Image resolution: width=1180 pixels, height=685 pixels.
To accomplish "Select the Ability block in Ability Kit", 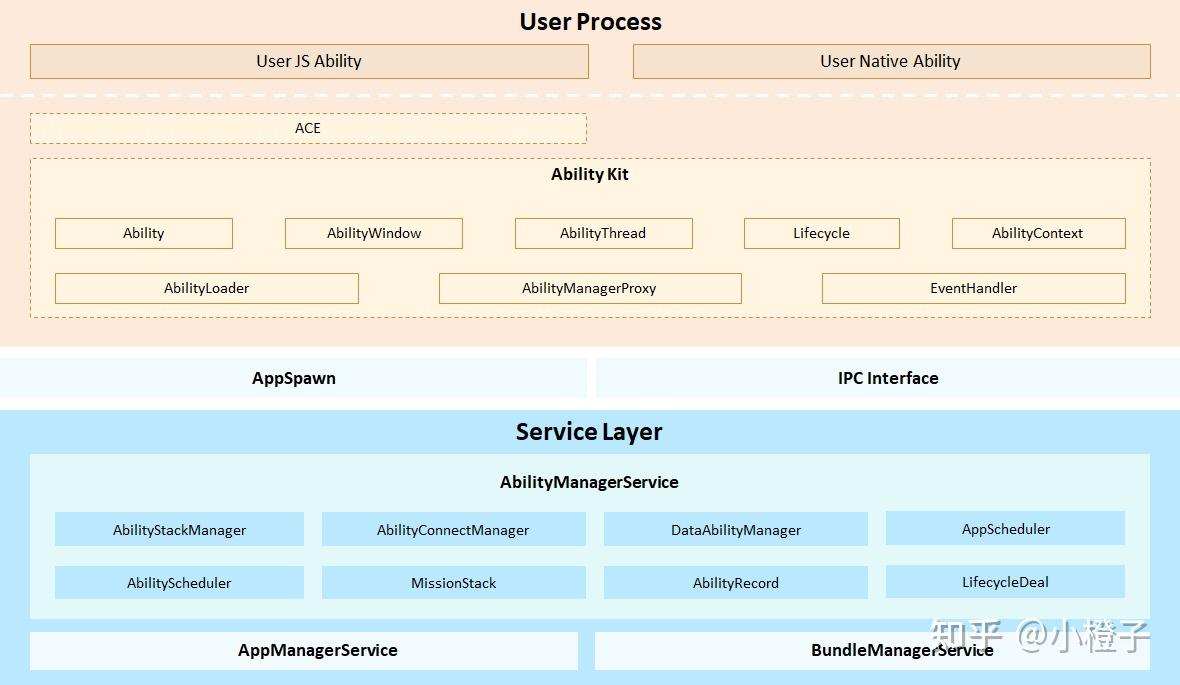I will point(143,233).
